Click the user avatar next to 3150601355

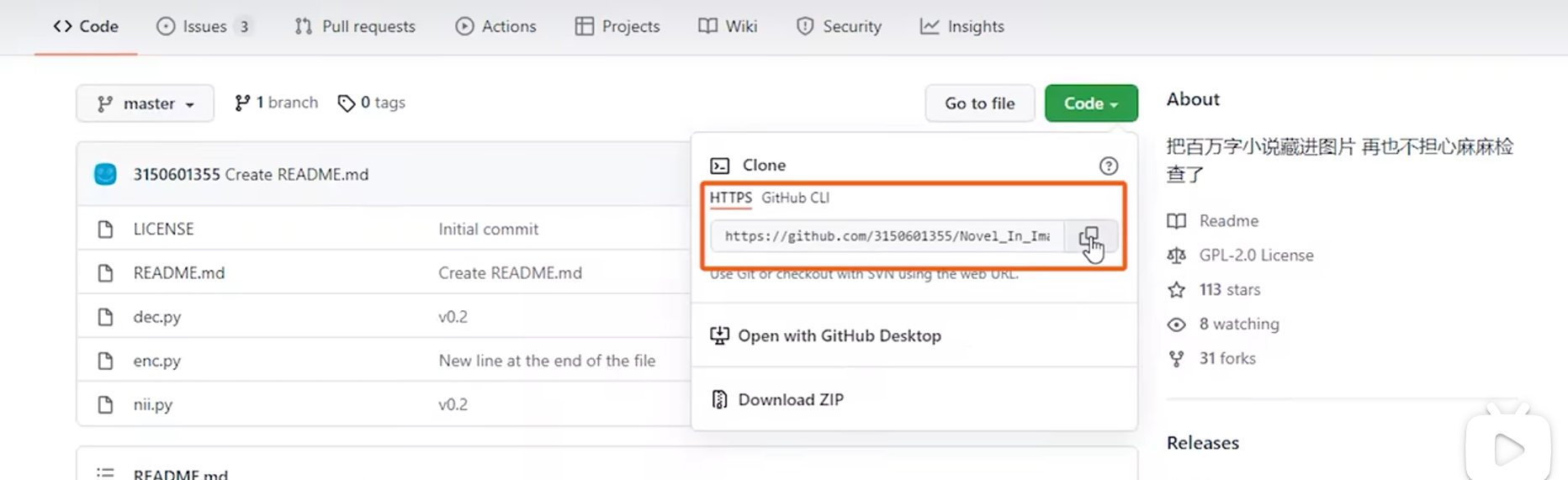pyautogui.click(x=105, y=174)
